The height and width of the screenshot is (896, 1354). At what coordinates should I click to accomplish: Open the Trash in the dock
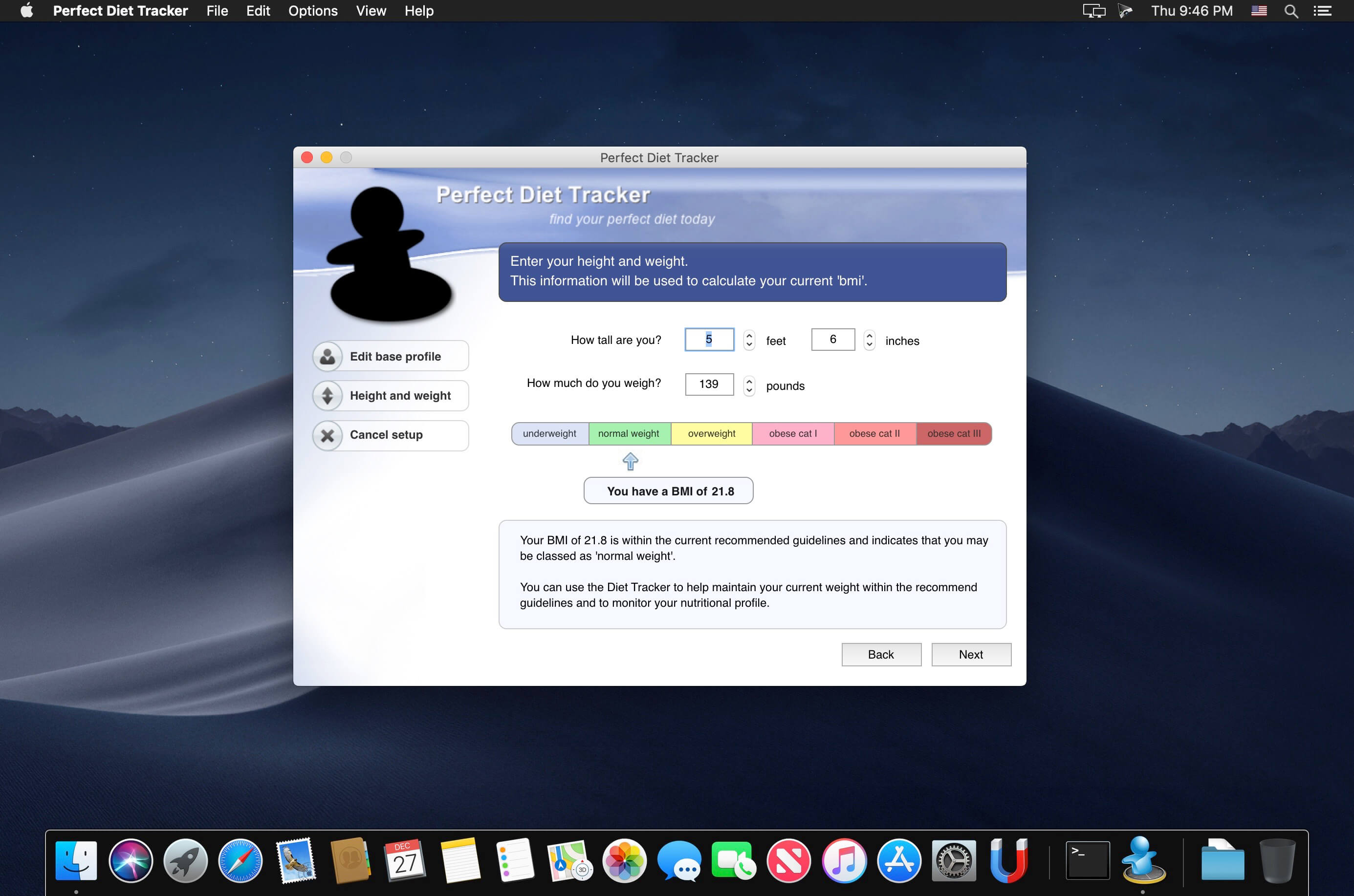(1278, 860)
